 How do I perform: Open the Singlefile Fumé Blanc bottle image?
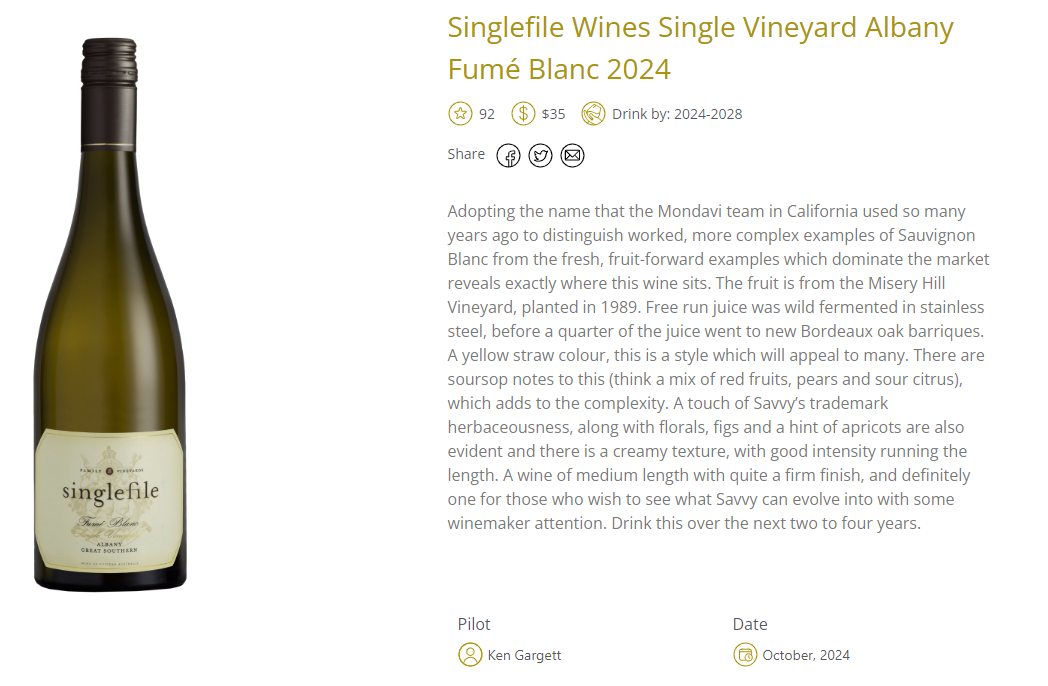click(x=110, y=315)
